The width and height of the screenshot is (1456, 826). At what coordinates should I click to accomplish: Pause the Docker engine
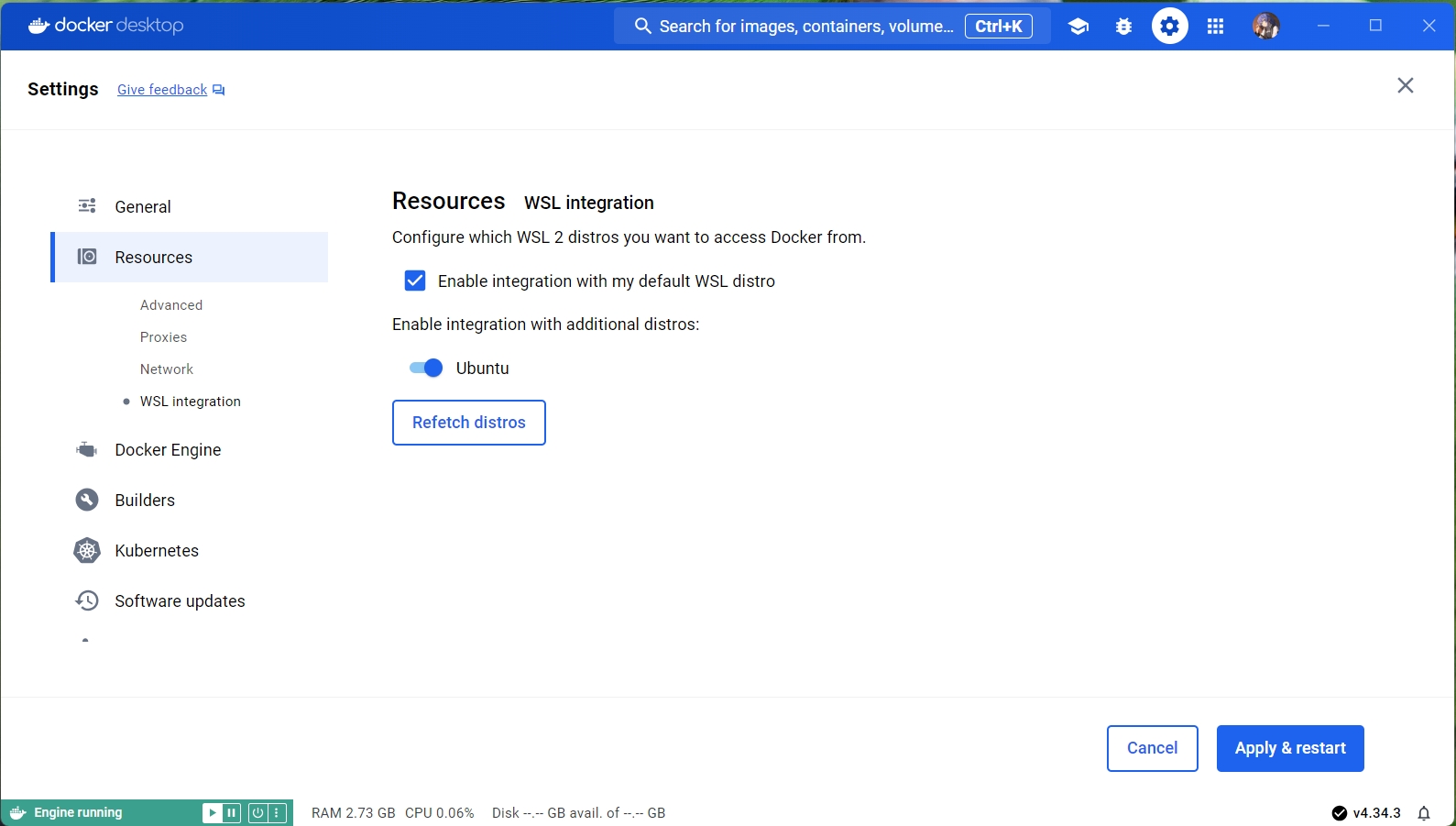tap(232, 812)
